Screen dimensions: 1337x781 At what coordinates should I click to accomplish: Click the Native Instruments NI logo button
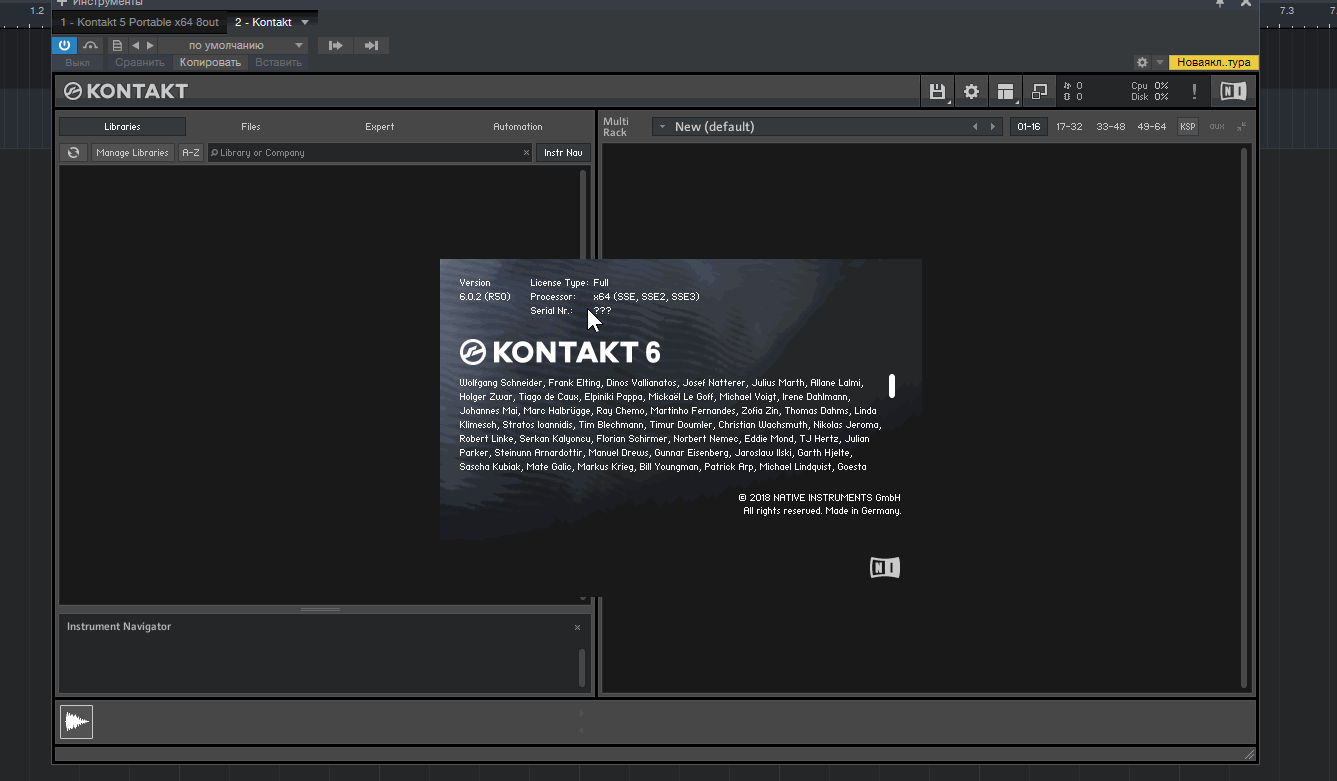1234,92
